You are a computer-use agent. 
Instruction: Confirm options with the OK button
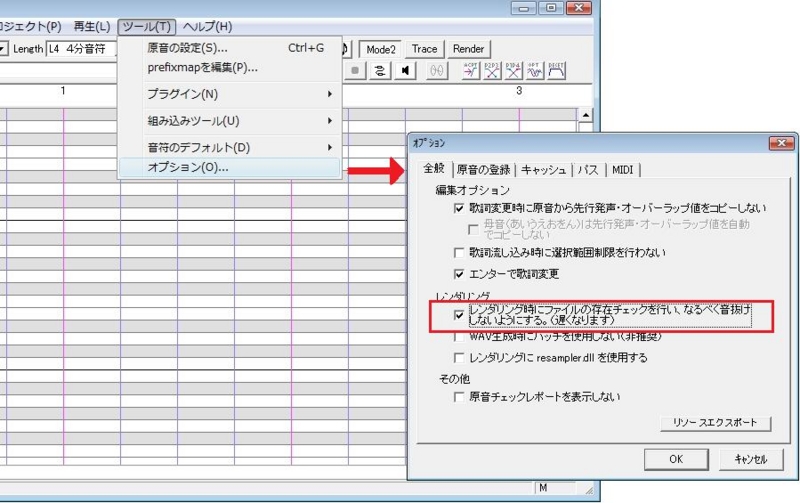[676, 459]
